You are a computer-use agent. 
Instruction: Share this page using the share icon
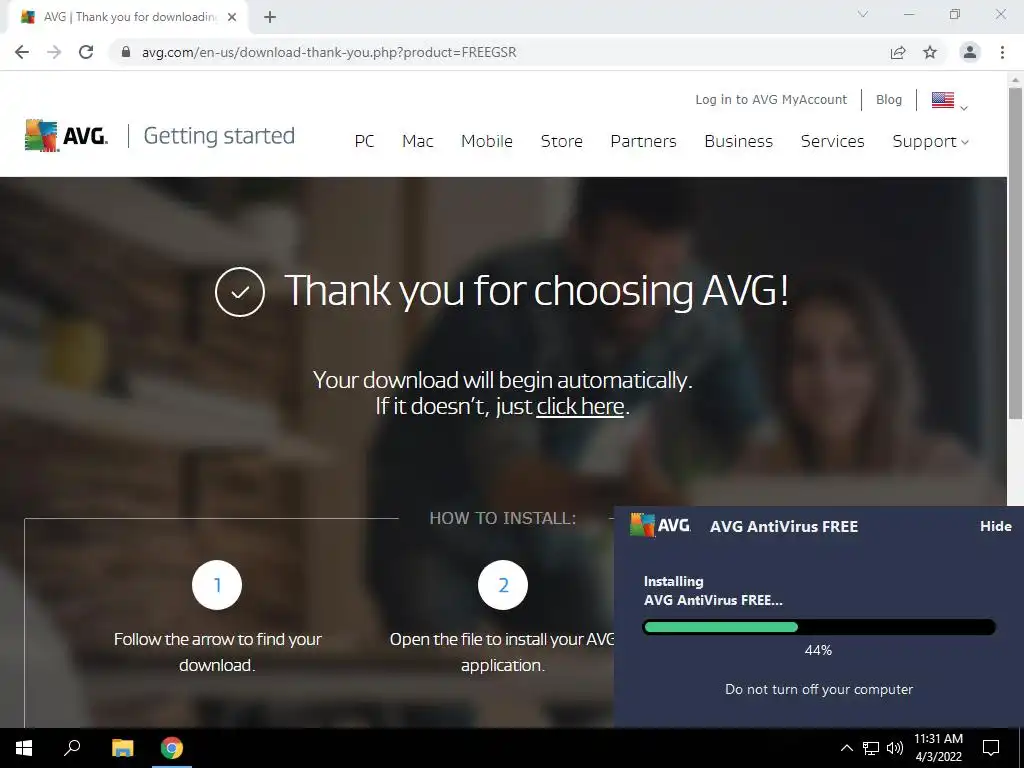(898, 52)
